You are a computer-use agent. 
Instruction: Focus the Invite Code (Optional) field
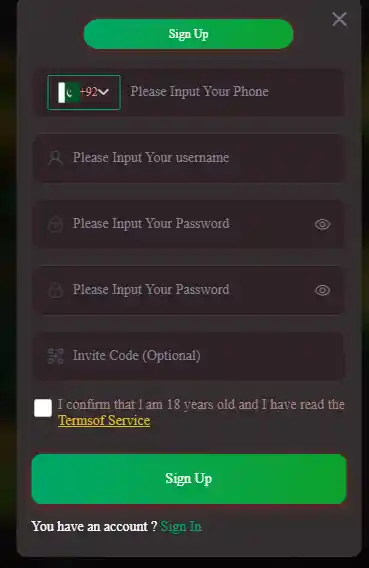[x=189, y=356]
